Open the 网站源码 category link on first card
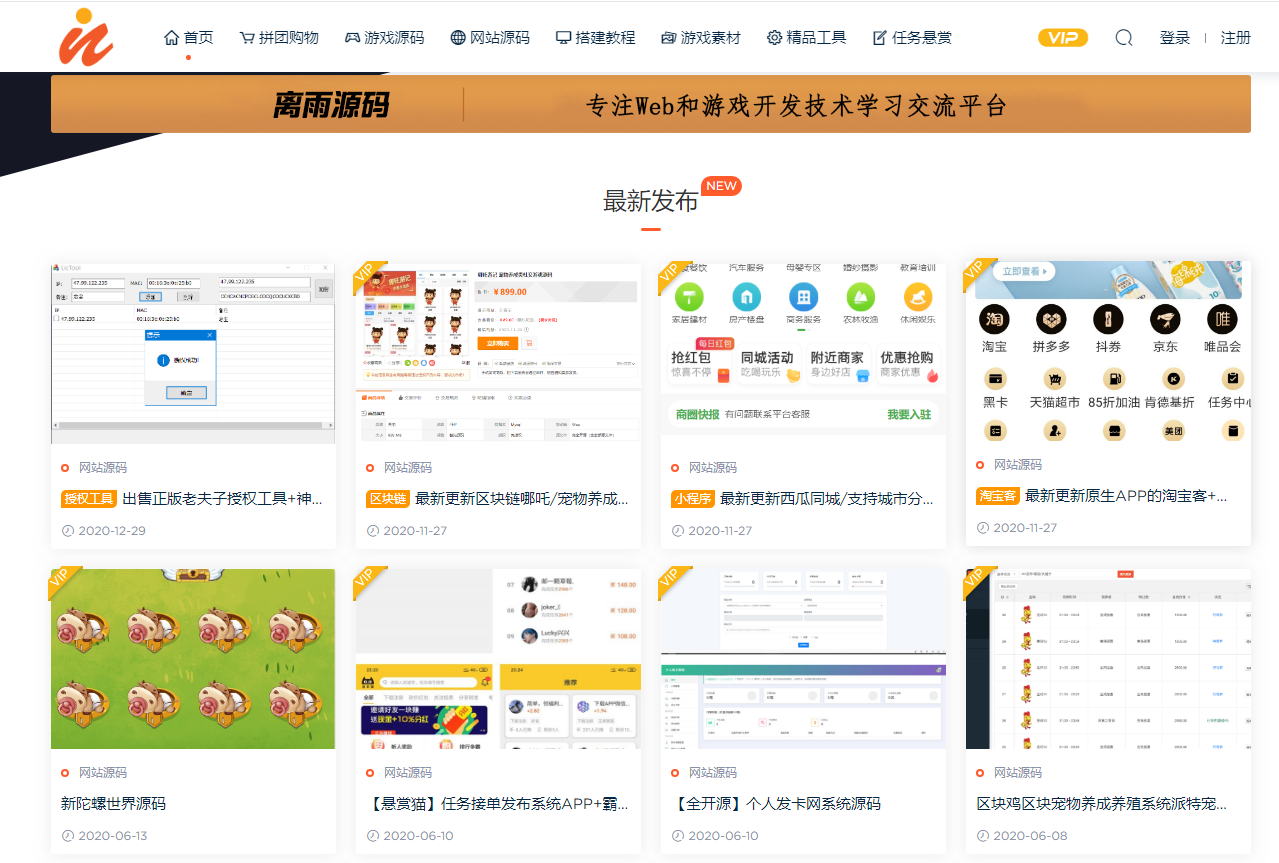 click(x=103, y=466)
